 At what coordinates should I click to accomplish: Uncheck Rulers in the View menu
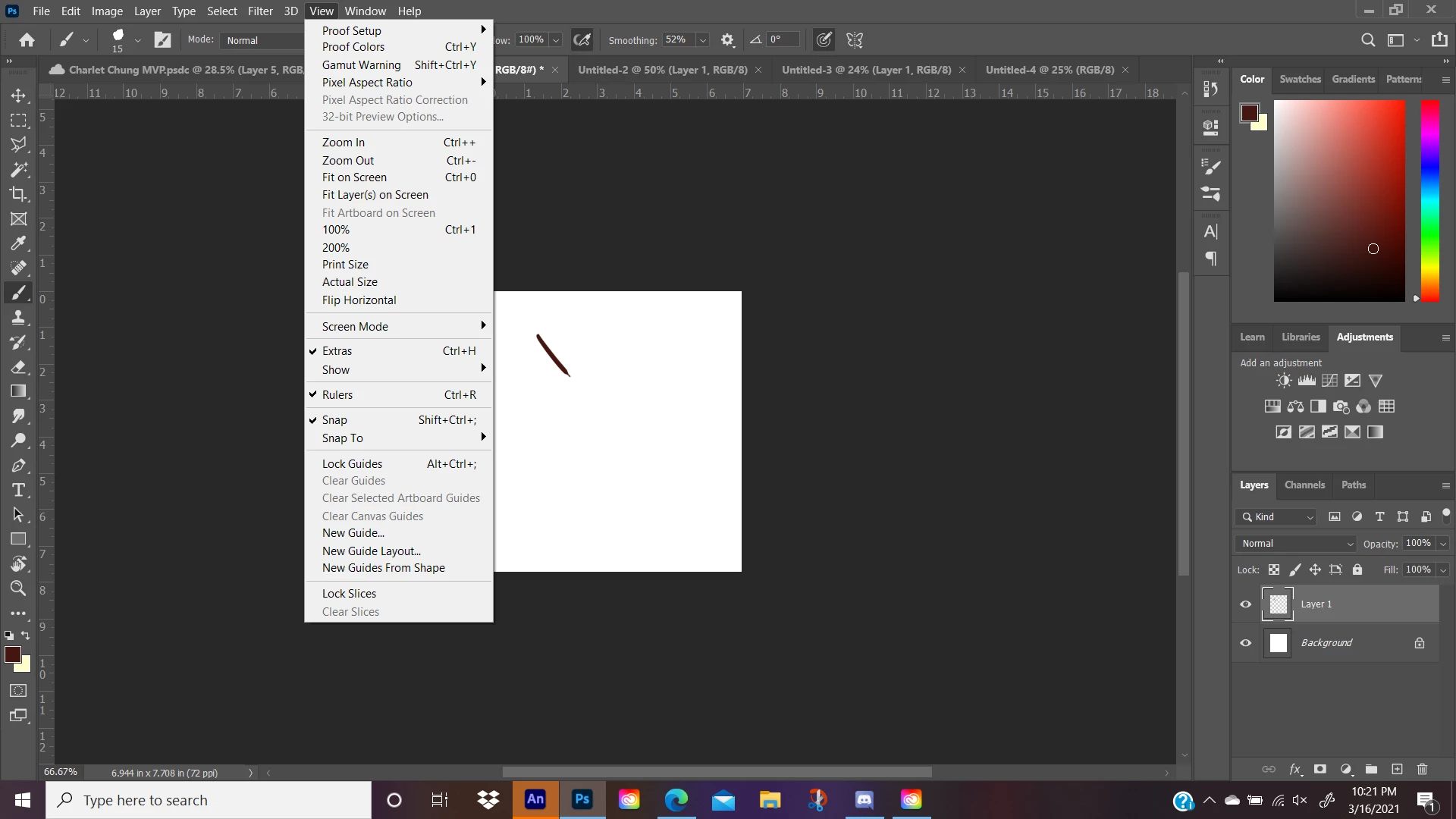(337, 395)
